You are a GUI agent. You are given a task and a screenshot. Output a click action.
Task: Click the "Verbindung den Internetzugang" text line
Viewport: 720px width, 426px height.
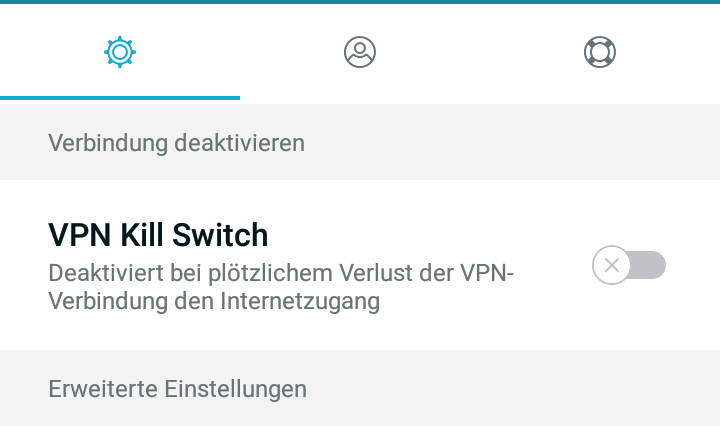click(214, 302)
